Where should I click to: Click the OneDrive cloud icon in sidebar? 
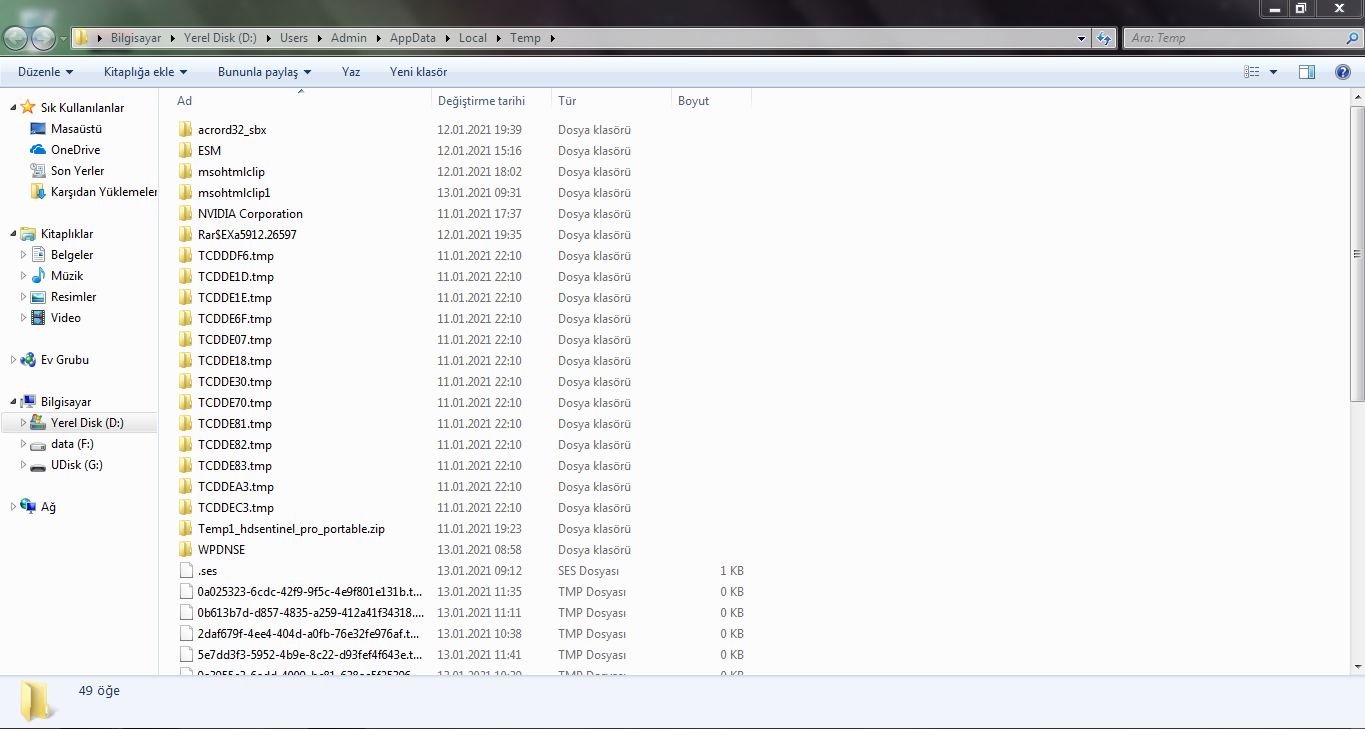tap(38, 150)
